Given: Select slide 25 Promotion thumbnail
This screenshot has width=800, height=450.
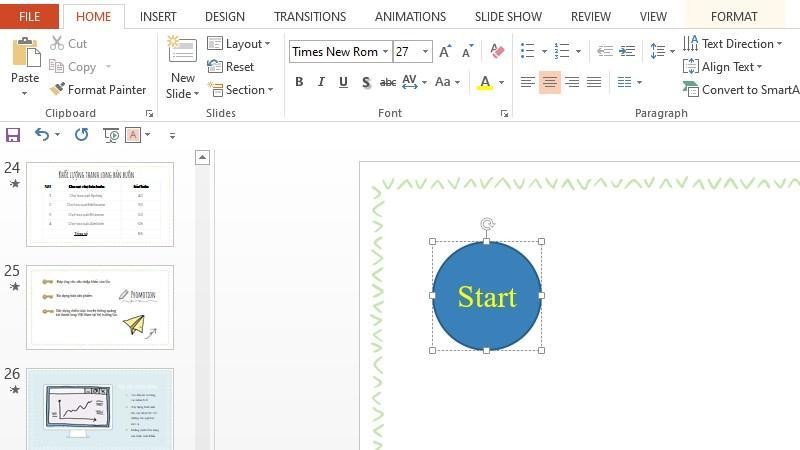Looking at the screenshot, I should [x=100, y=307].
